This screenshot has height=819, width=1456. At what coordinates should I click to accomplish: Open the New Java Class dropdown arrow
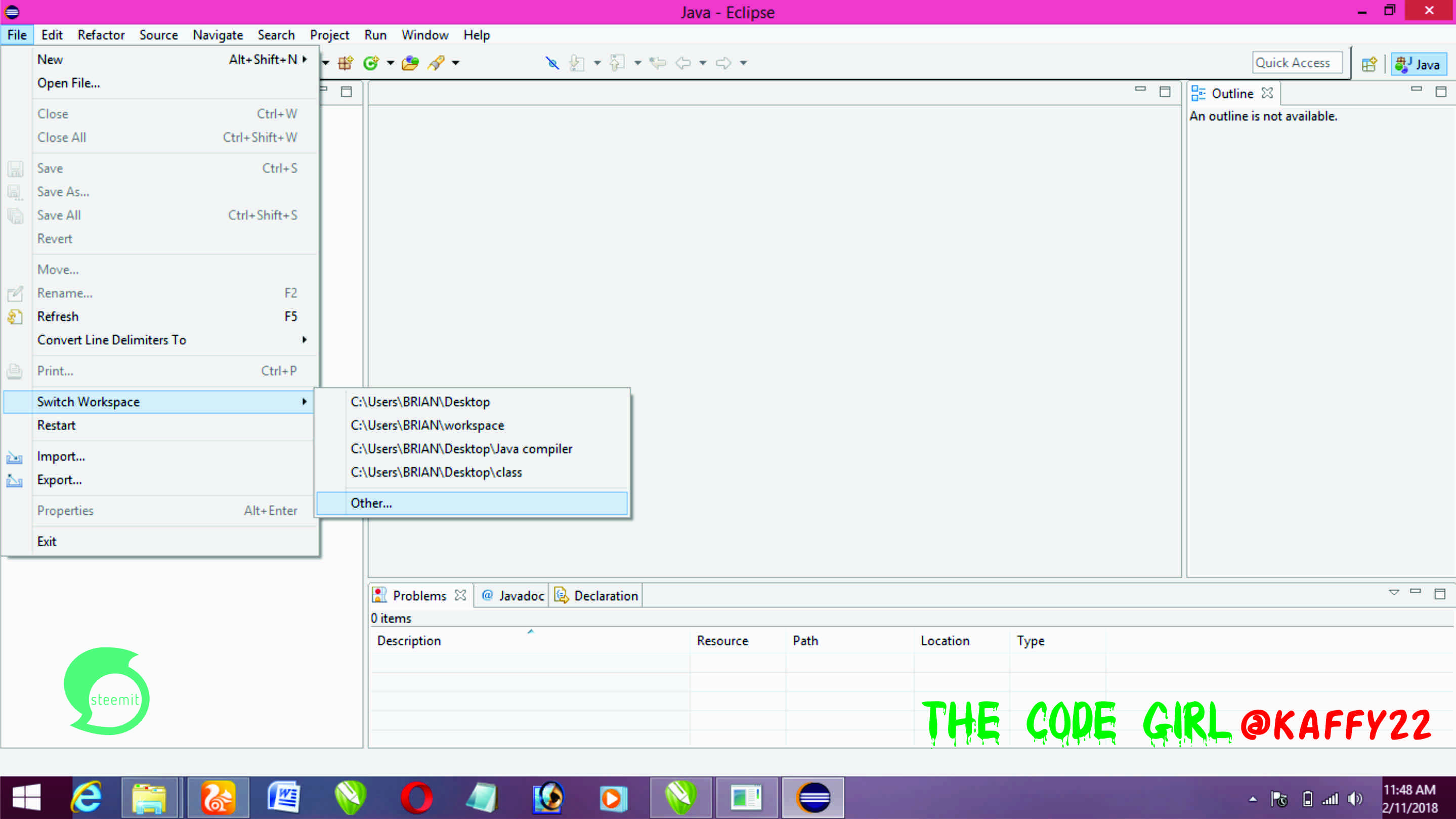(x=390, y=63)
